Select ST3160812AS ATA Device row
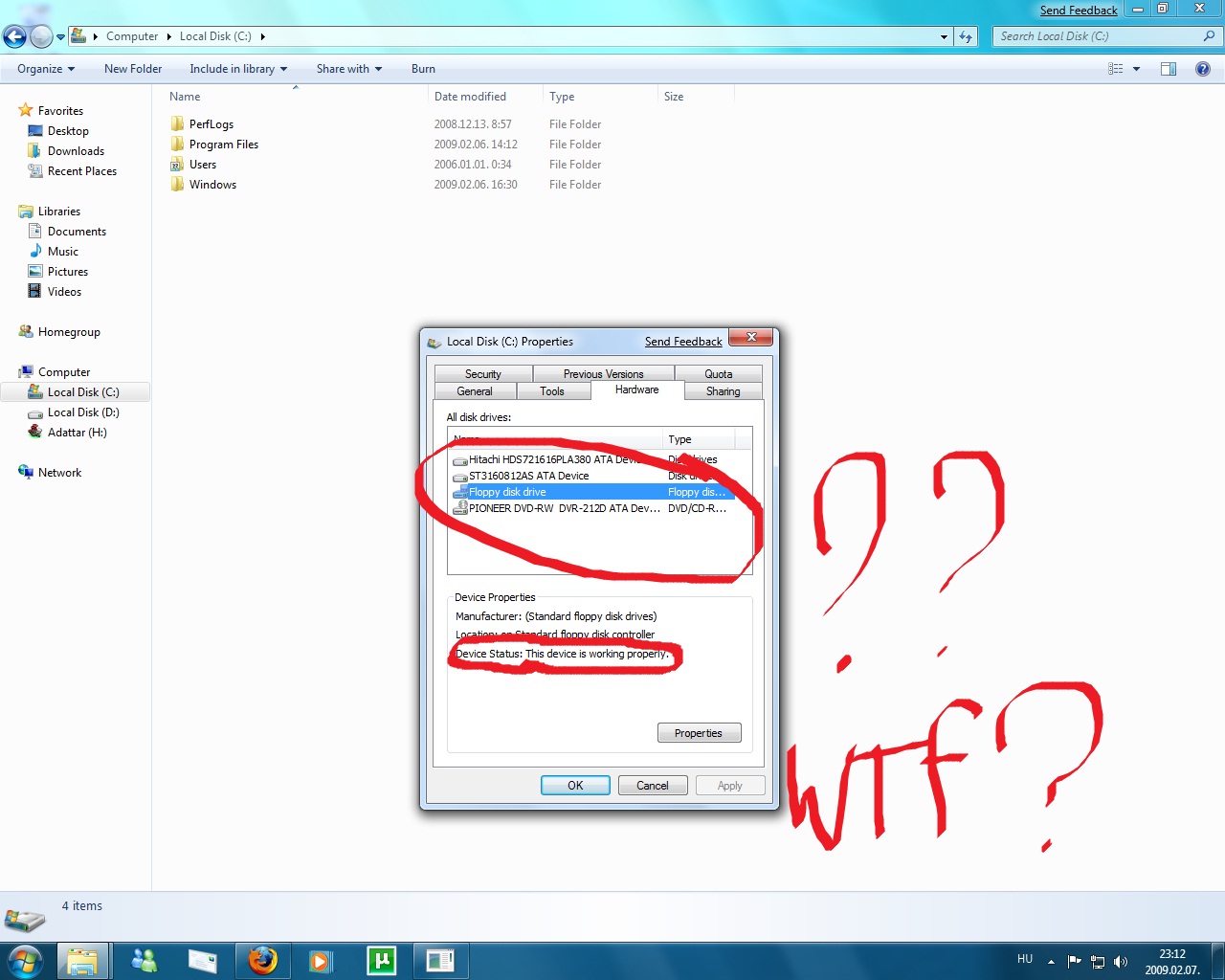 (593, 476)
